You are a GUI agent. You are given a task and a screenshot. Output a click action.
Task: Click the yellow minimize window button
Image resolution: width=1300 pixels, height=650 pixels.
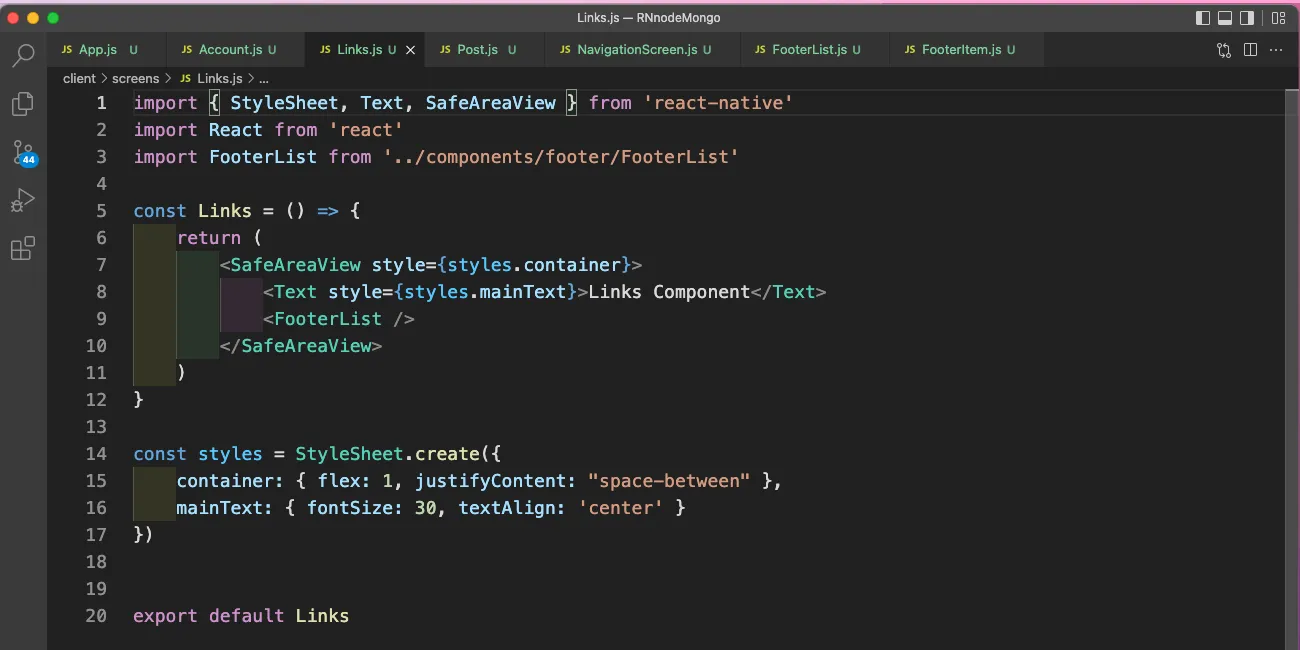(x=33, y=18)
